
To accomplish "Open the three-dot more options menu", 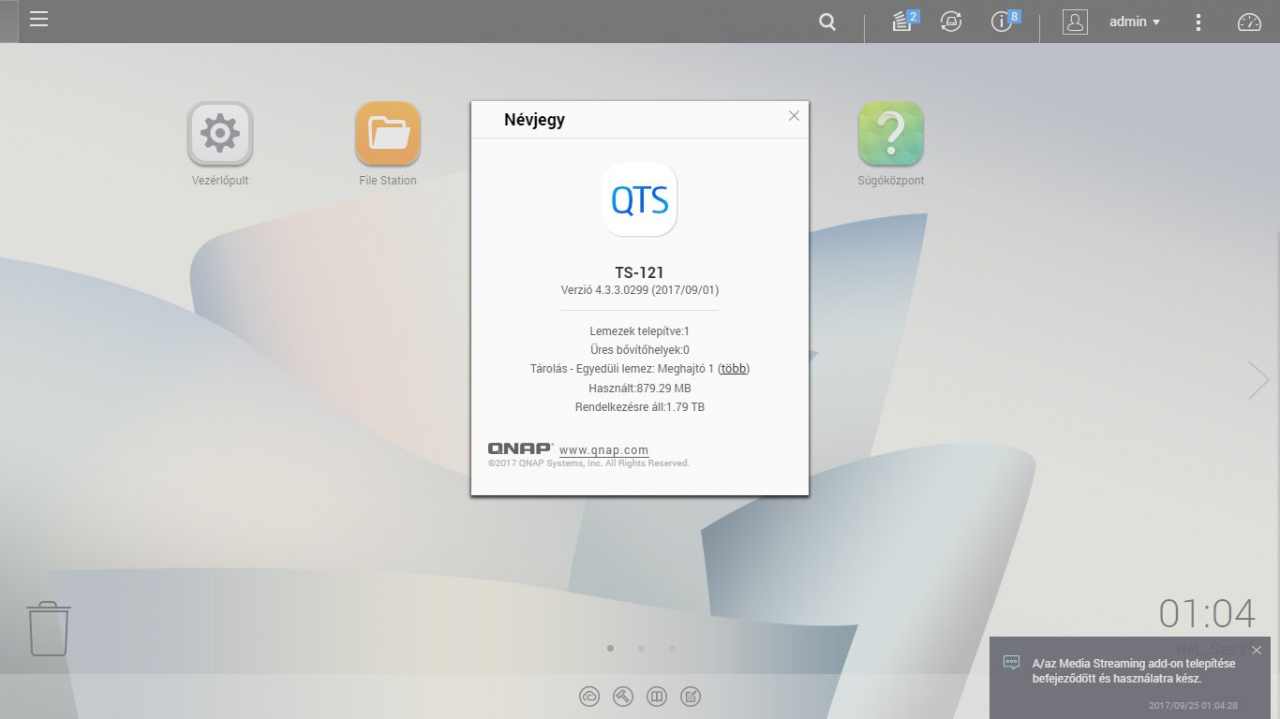I will [x=1198, y=22].
